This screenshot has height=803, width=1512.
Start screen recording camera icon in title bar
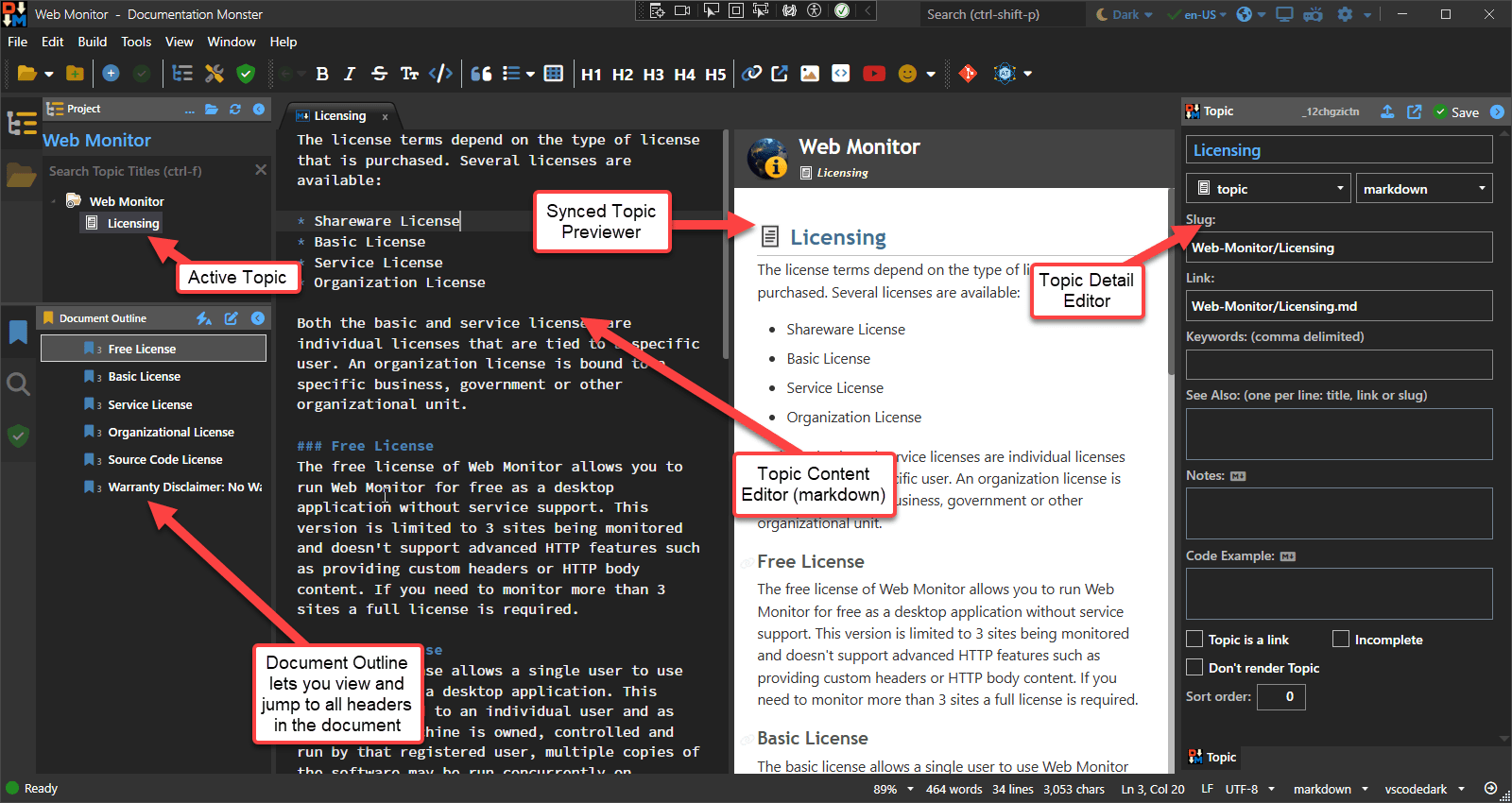682,11
